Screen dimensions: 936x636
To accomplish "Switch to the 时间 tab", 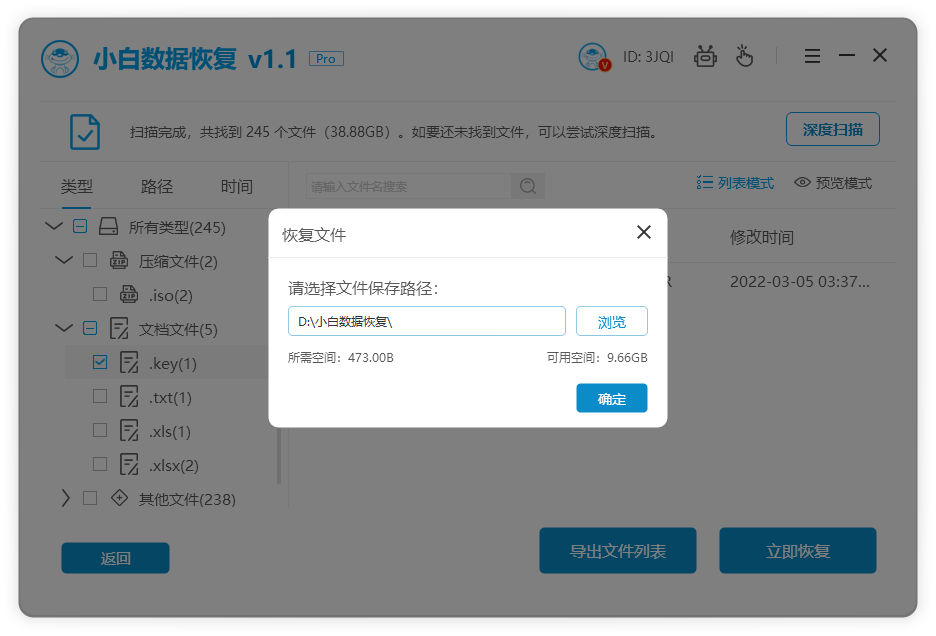I will (x=235, y=186).
